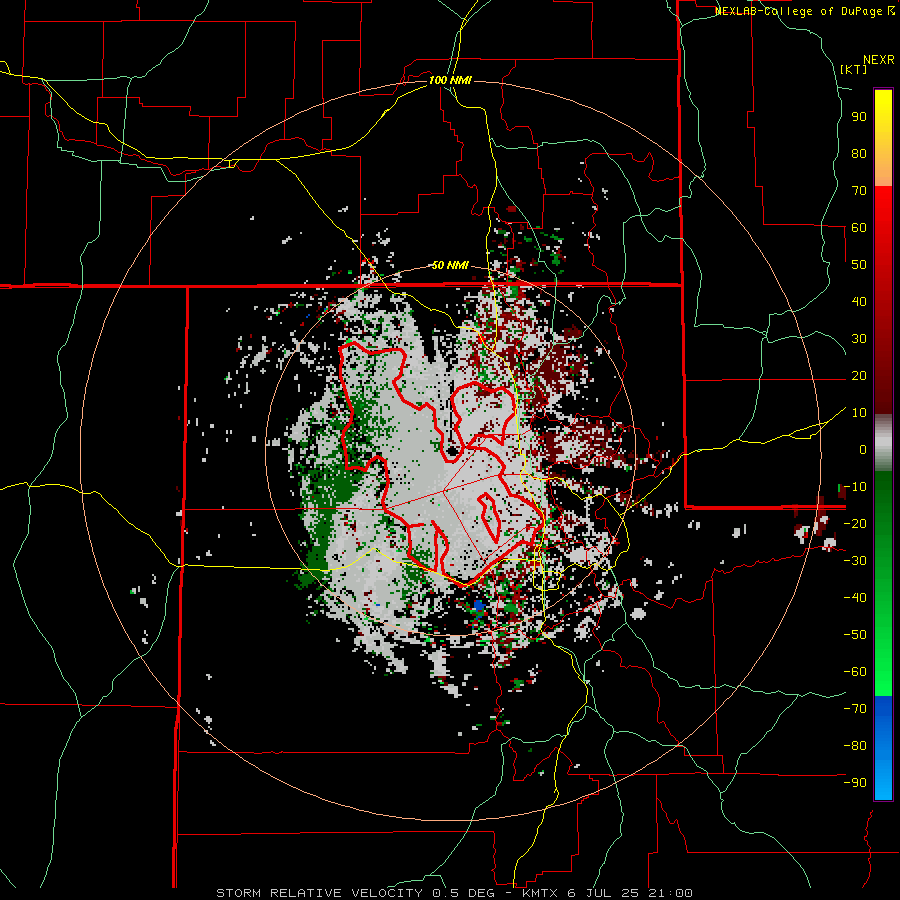This screenshot has height=900, width=900.
Task: Click the -30 value on the scale
Action: 855,561
